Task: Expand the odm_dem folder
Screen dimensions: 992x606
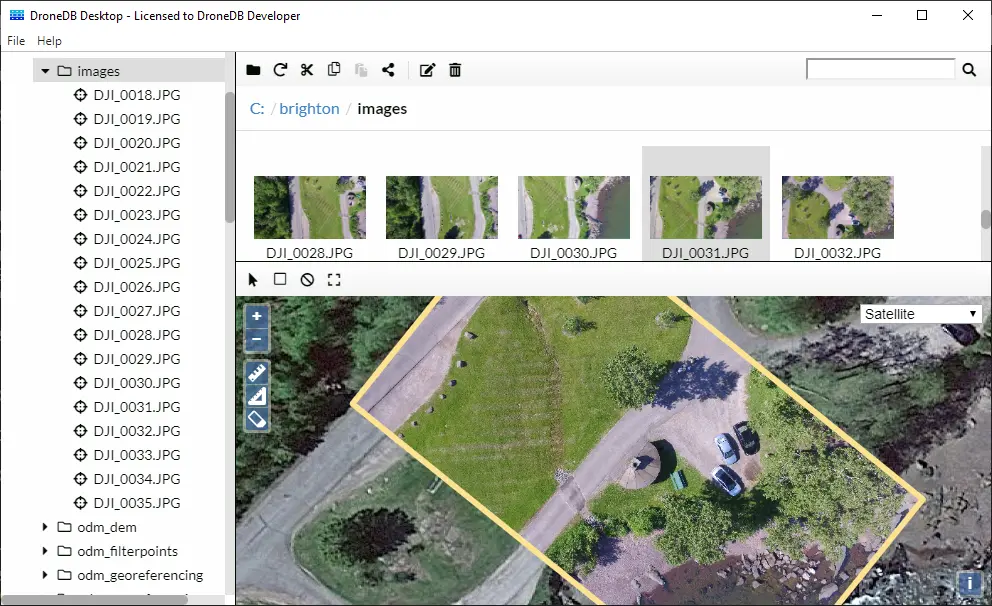Action: click(45, 527)
